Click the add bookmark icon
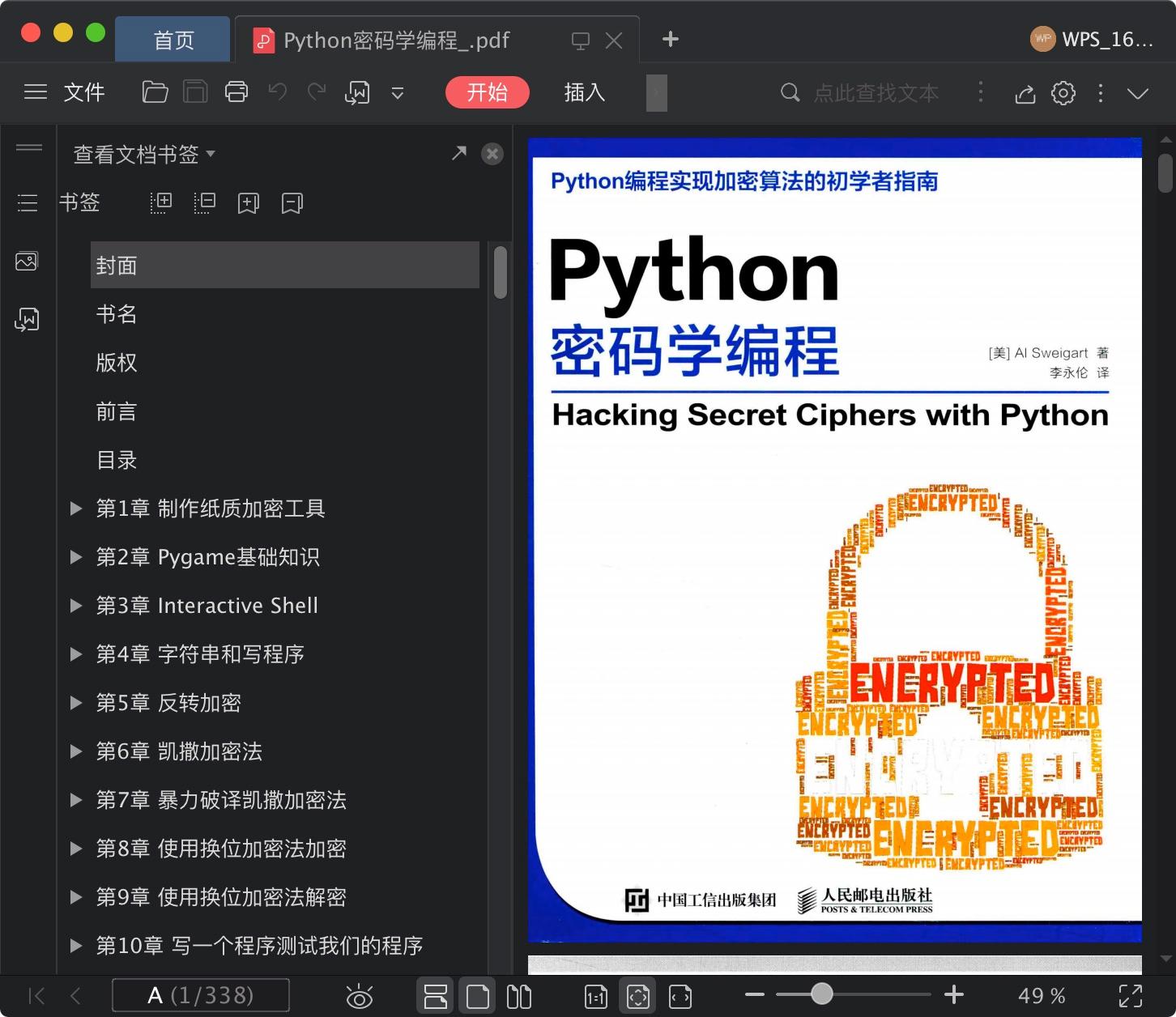This screenshot has width=1176, height=1017. tap(249, 202)
